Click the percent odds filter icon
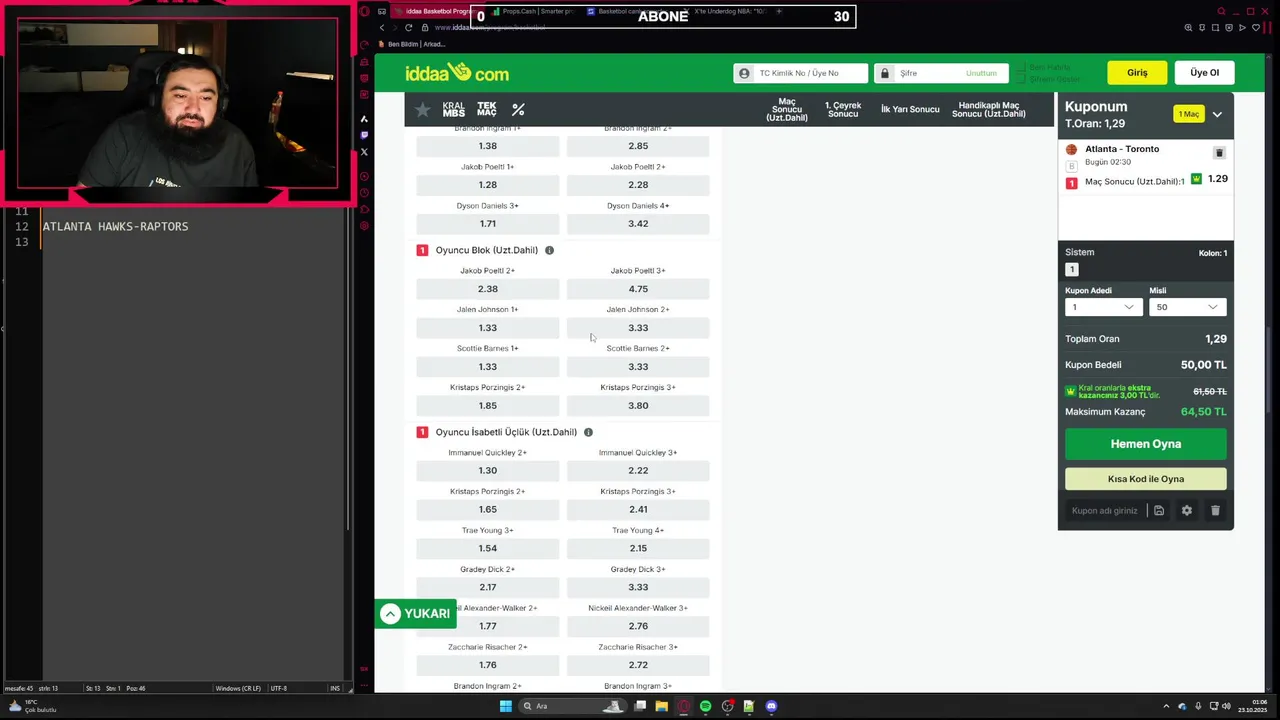The width and height of the screenshot is (1280, 720). click(518, 110)
